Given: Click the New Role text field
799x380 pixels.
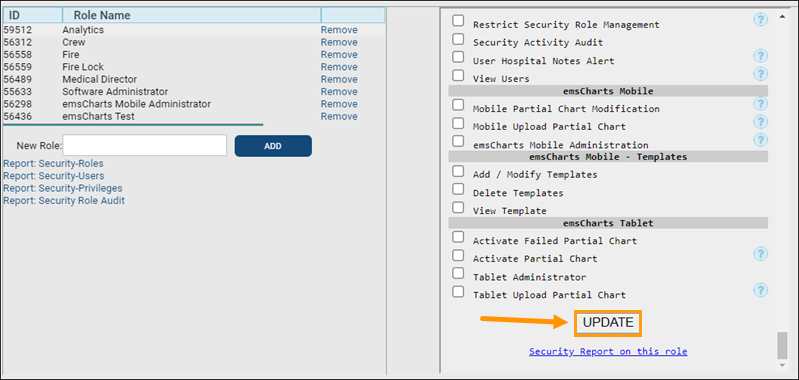Looking at the screenshot, I should (145, 146).
